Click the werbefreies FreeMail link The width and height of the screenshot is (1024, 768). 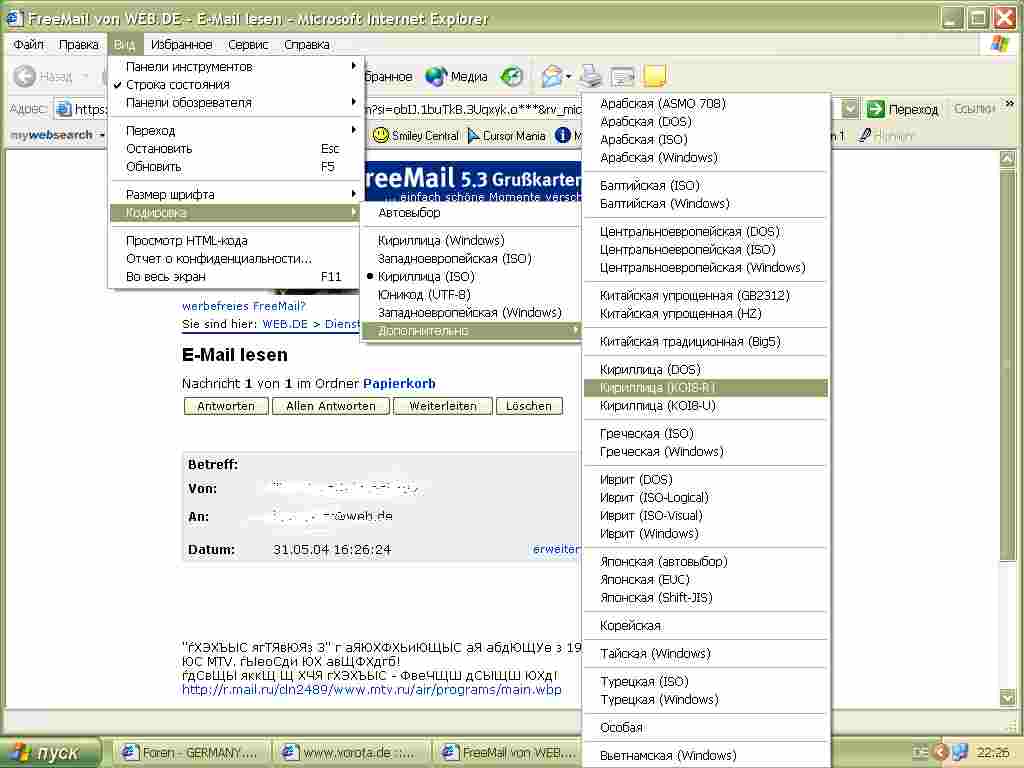[x=244, y=306]
